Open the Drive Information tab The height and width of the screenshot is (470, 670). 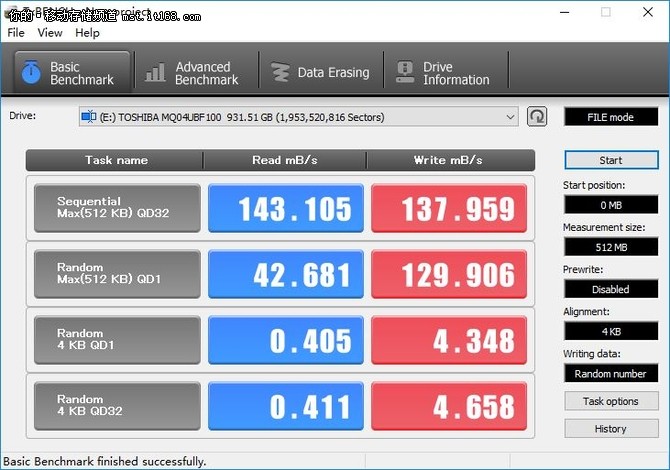[446, 73]
